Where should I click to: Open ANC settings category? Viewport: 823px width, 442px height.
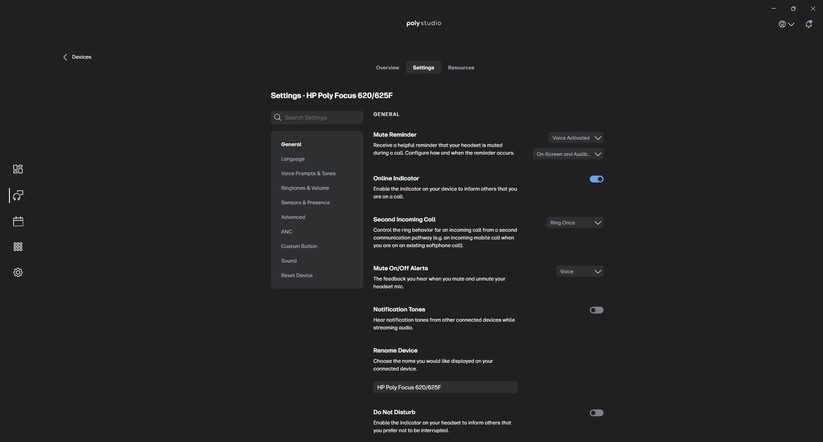click(287, 231)
